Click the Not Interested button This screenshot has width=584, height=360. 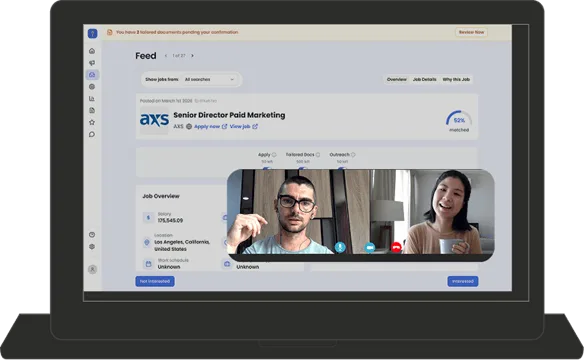click(155, 281)
